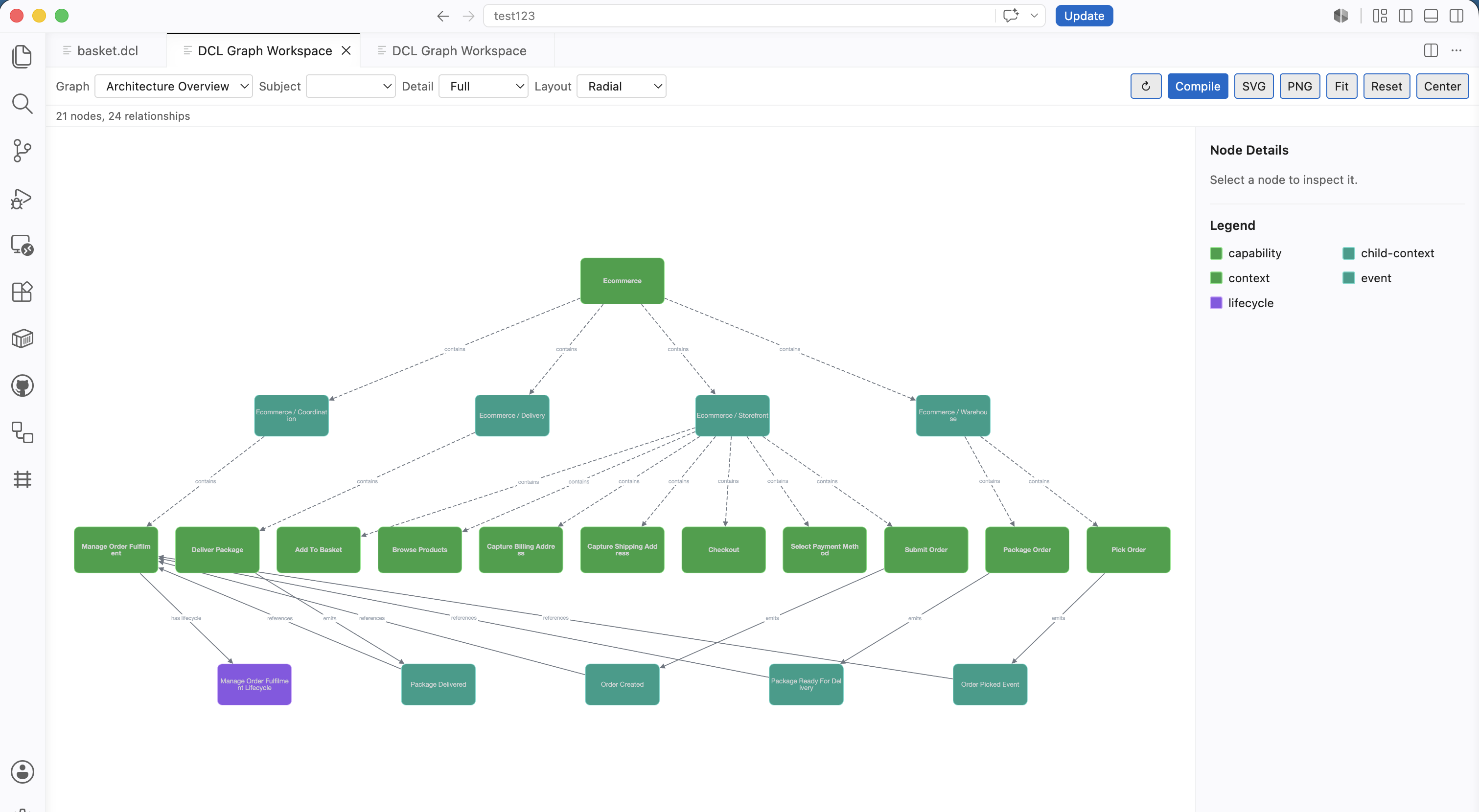The height and width of the screenshot is (812, 1479).
Task: Click the capability legend green swatch
Action: click(x=1216, y=253)
